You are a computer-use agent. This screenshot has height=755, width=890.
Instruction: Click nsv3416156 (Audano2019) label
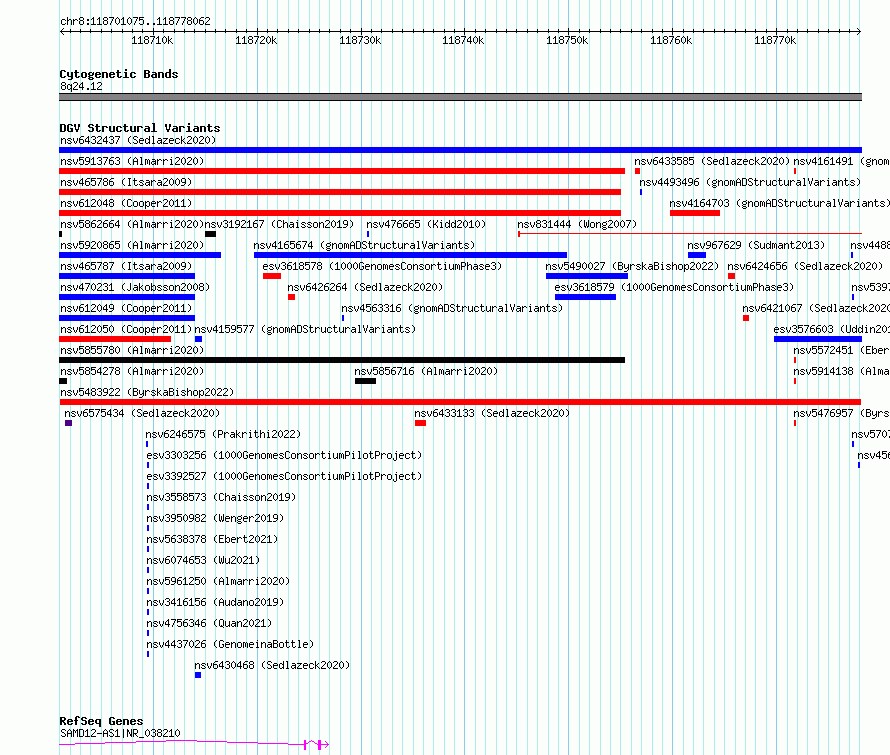pos(215,602)
